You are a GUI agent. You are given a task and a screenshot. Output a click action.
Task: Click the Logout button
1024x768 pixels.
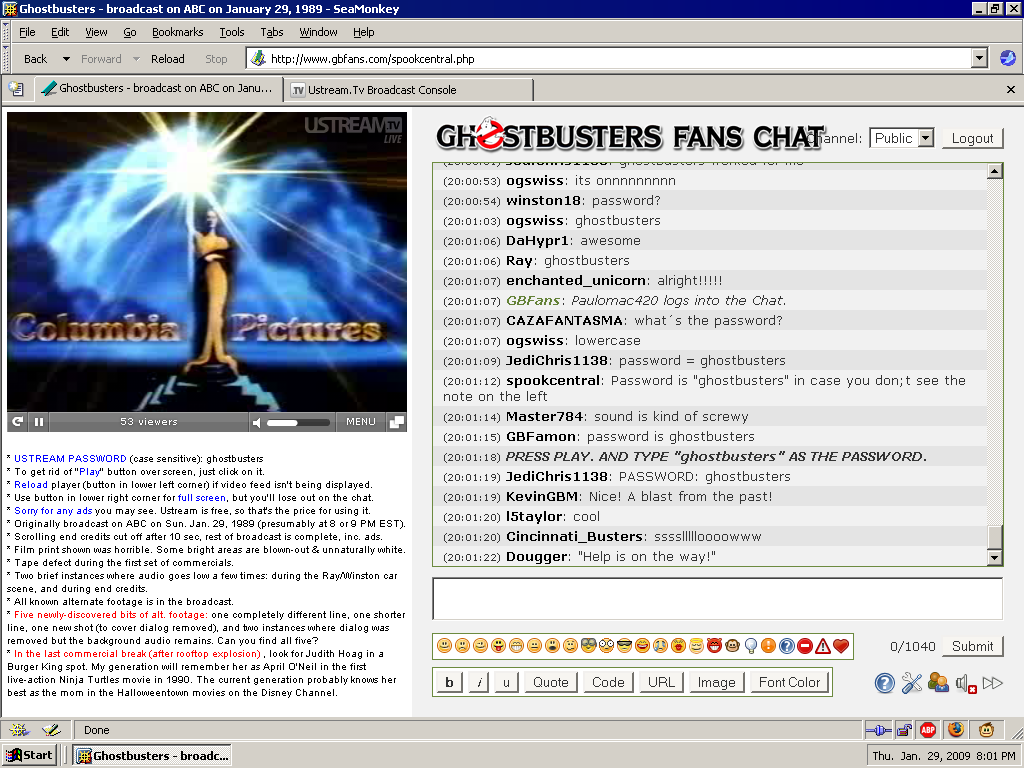click(972, 138)
